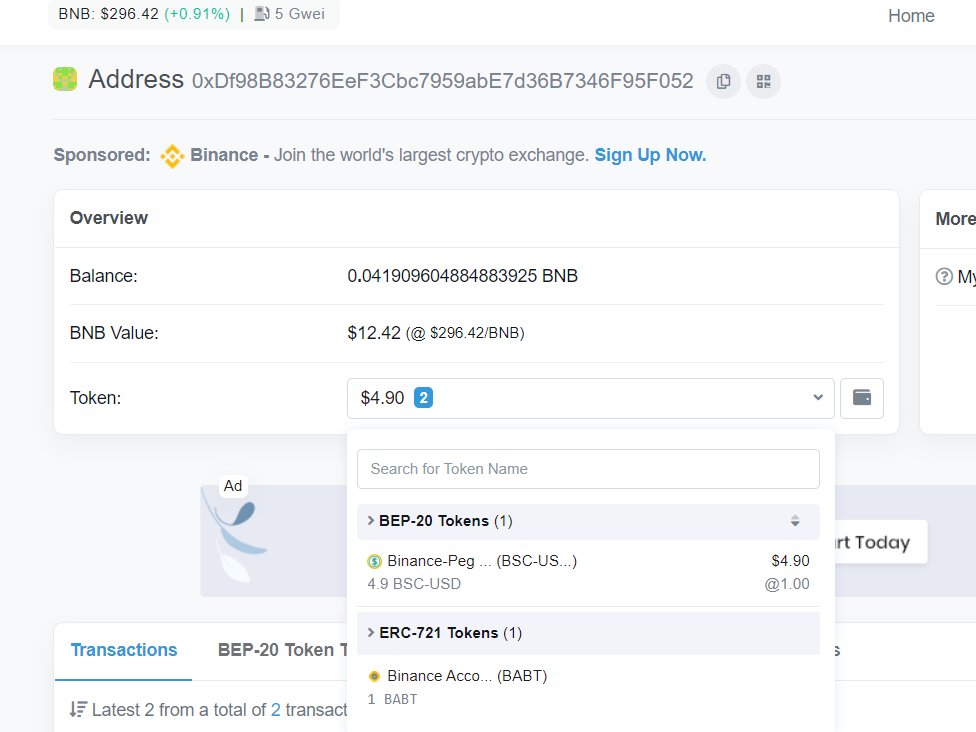Click the 1 BABT quantity text
The image size is (976, 732).
[x=392, y=700]
